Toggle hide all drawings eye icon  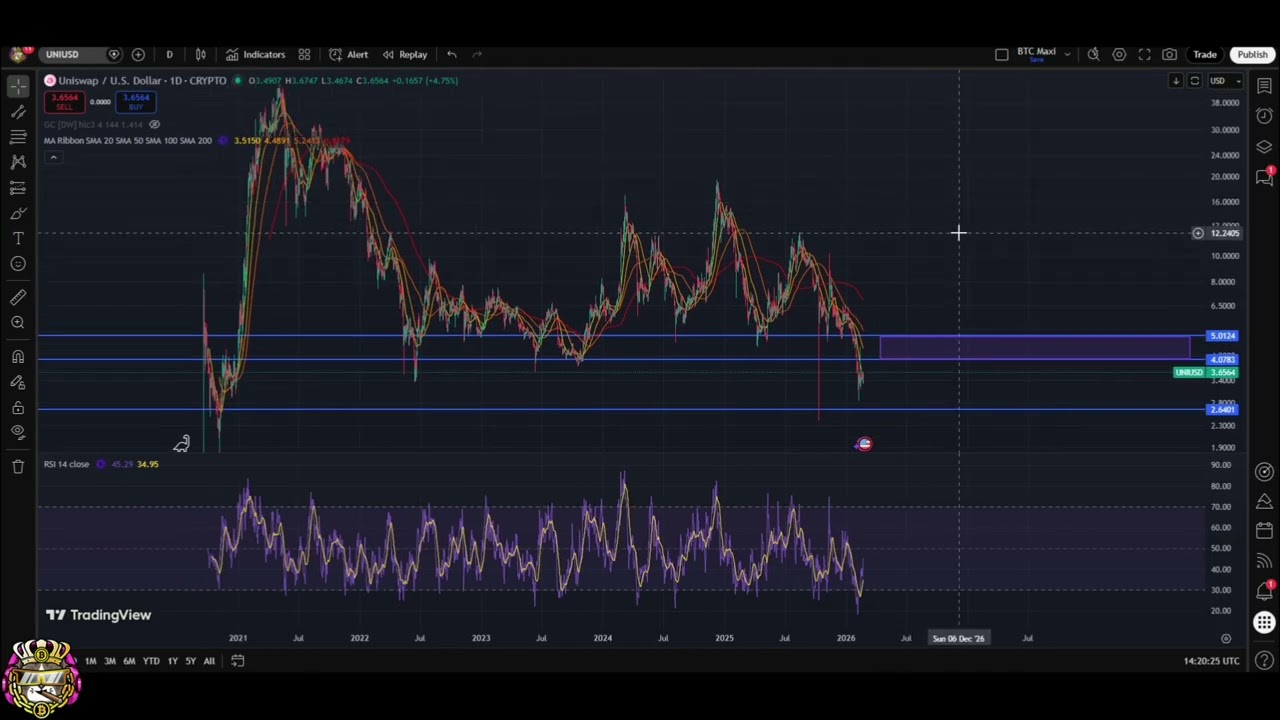coord(18,432)
